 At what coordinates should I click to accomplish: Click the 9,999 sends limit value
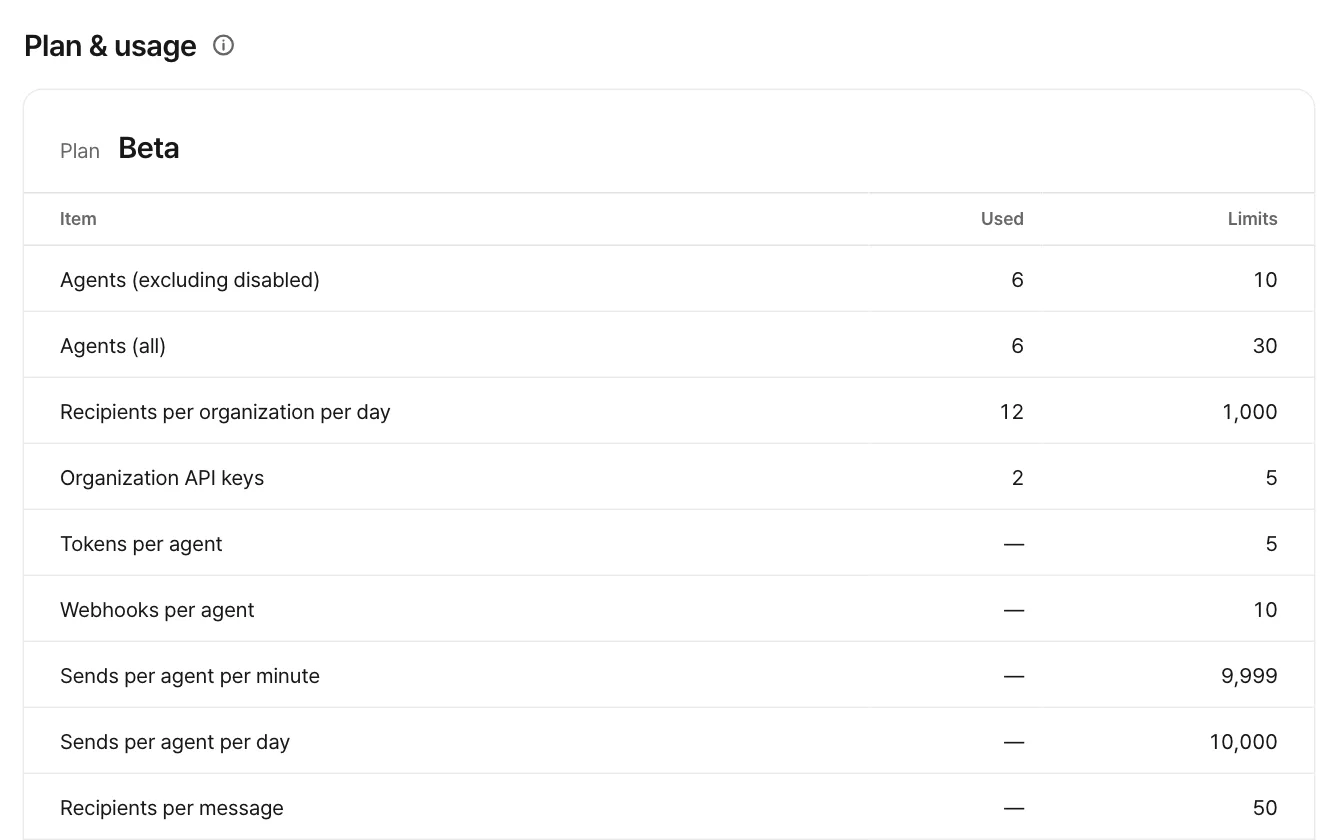point(1250,676)
